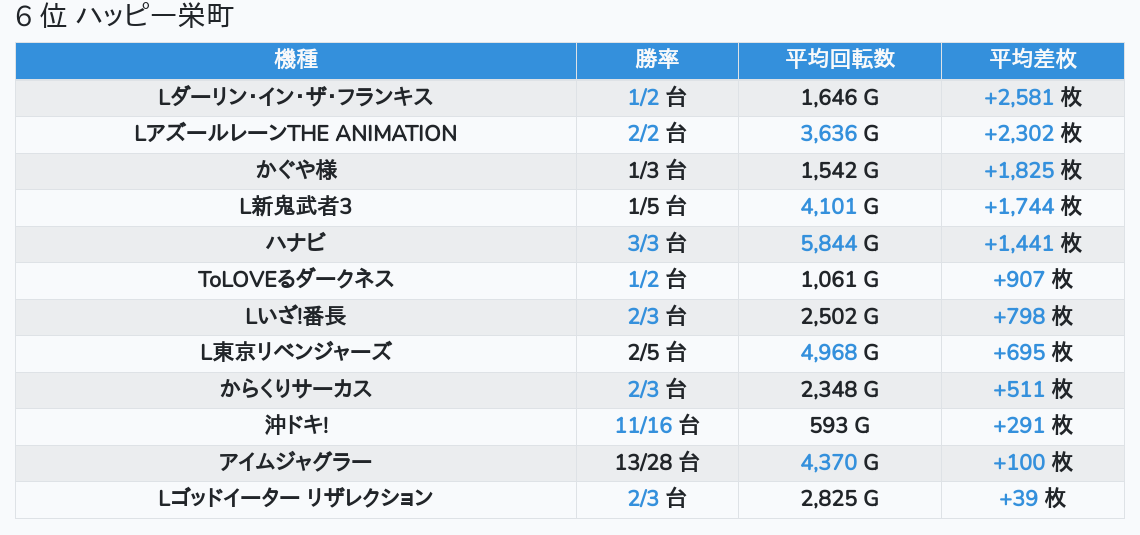Click the 平均回転数 column header
Viewport: 1140px width, 535px height.
839,60
